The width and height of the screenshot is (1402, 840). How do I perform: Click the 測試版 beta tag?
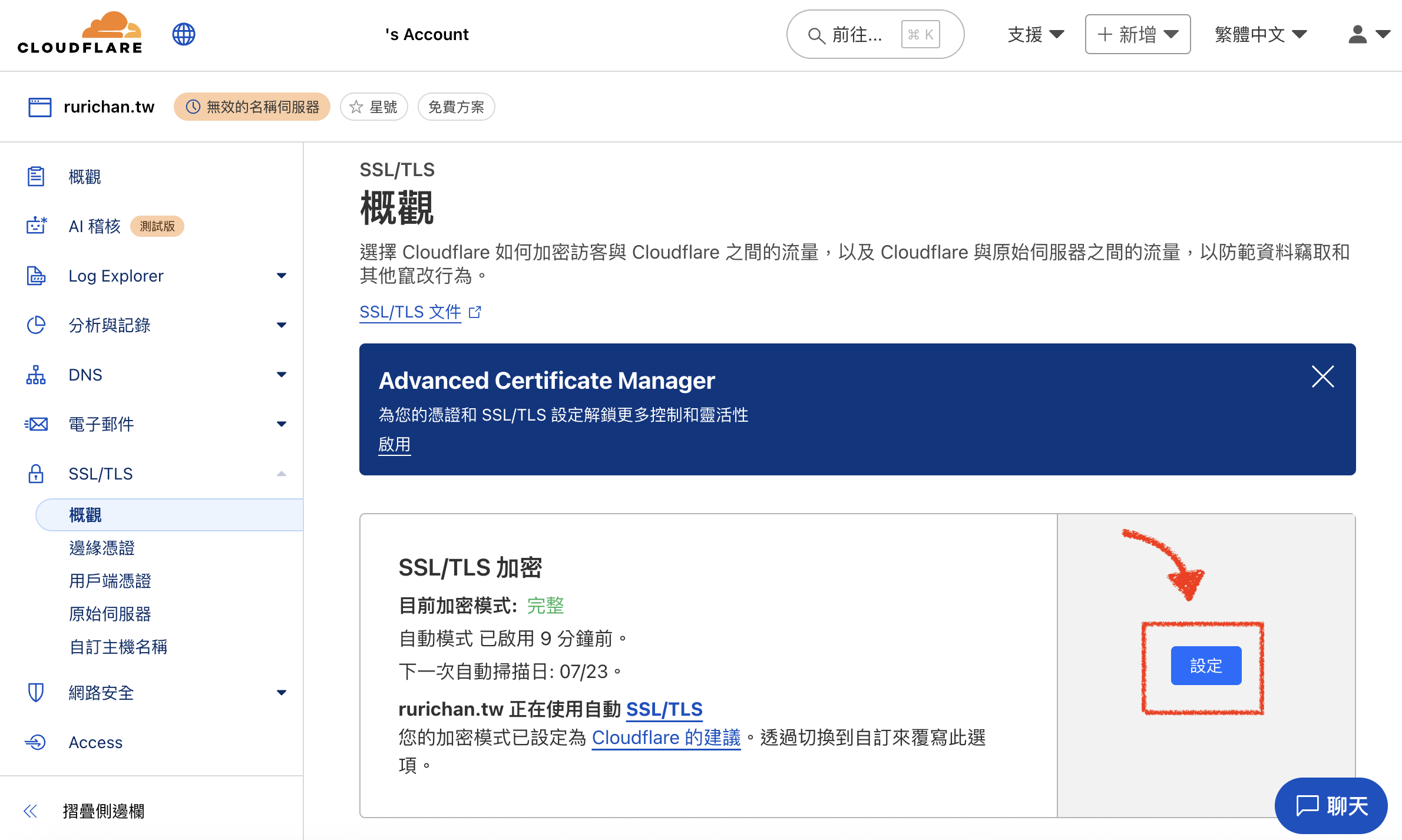pos(157,226)
